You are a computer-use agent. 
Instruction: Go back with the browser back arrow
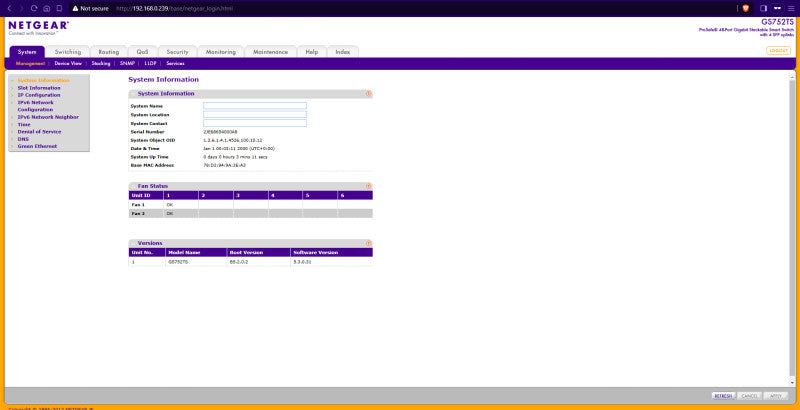pyautogui.click(x=9, y=8)
